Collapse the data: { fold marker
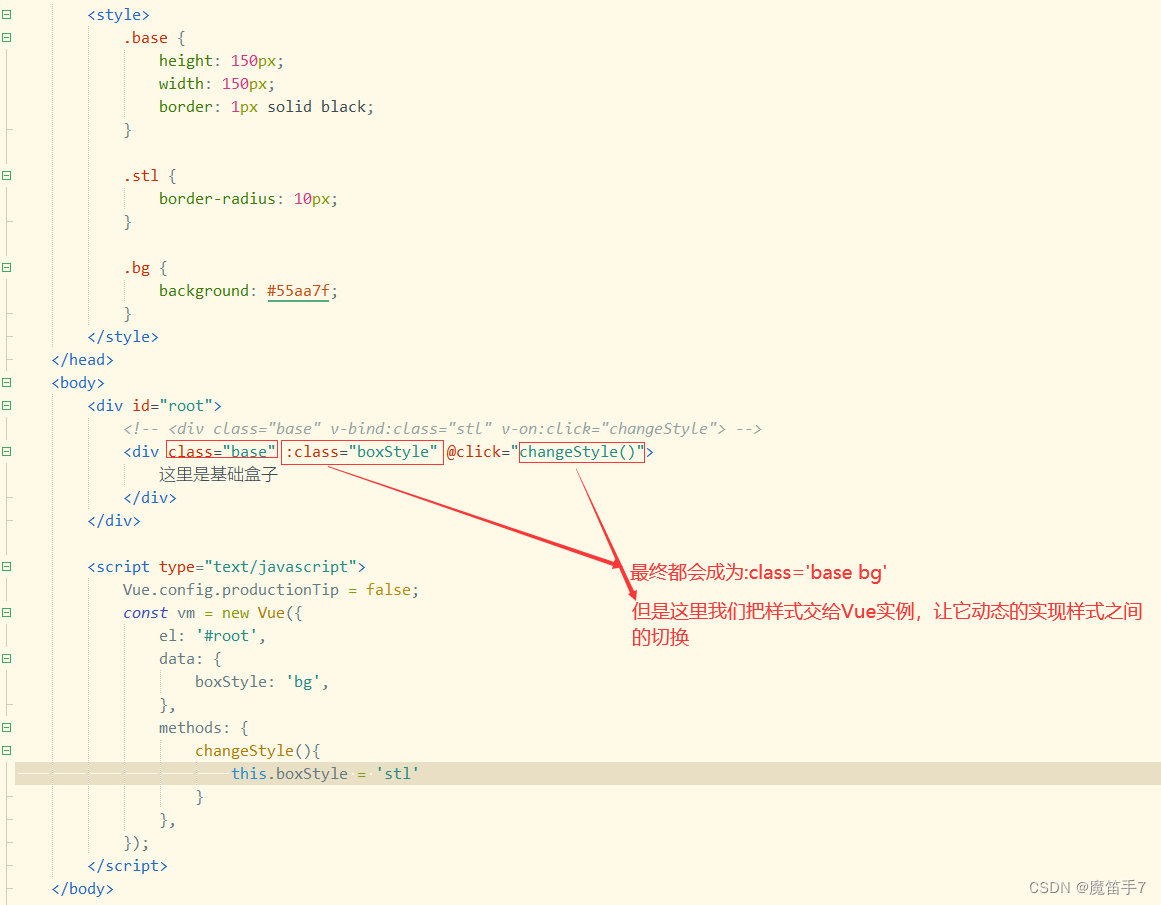 tap(7, 658)
